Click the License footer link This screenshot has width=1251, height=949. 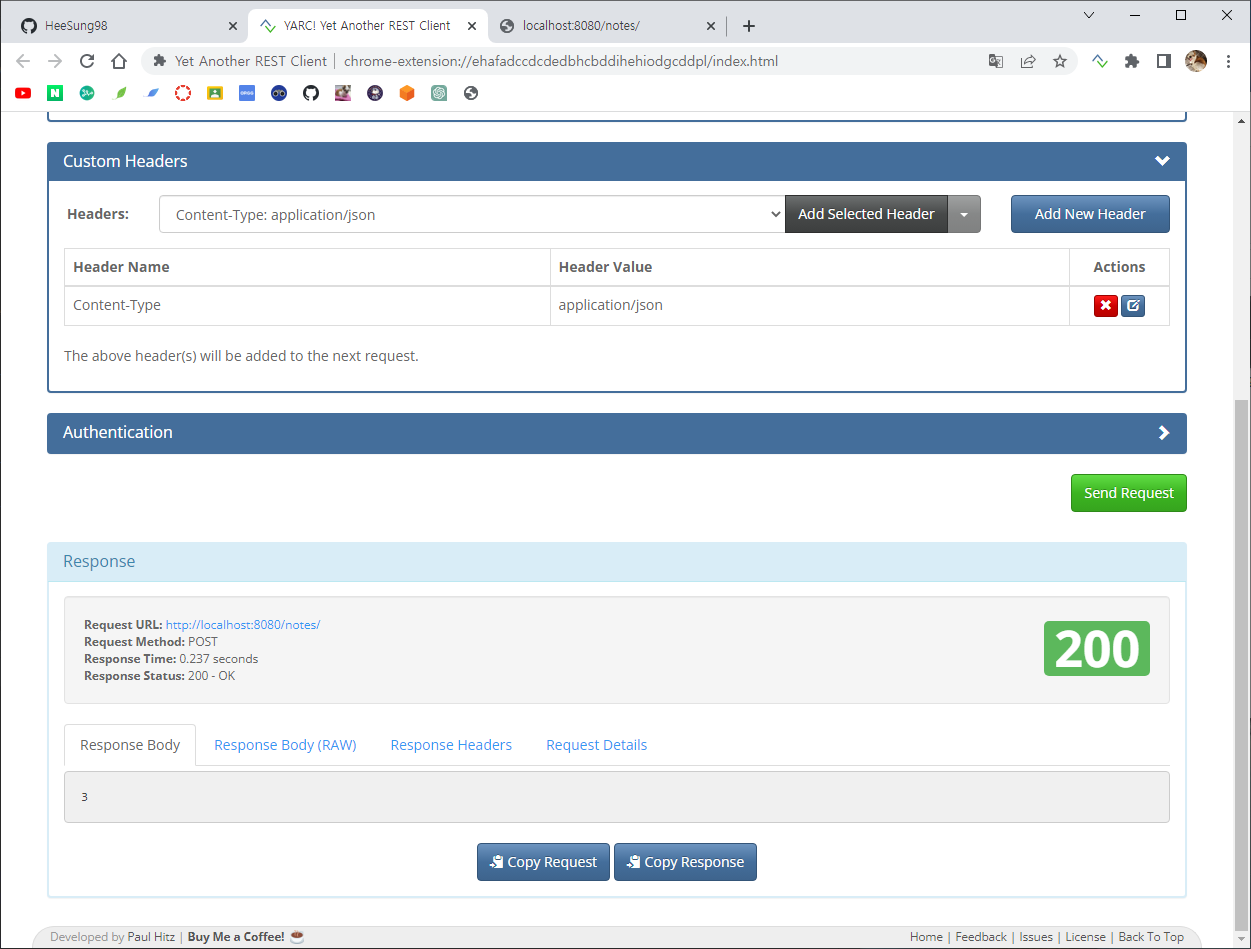1085,937
